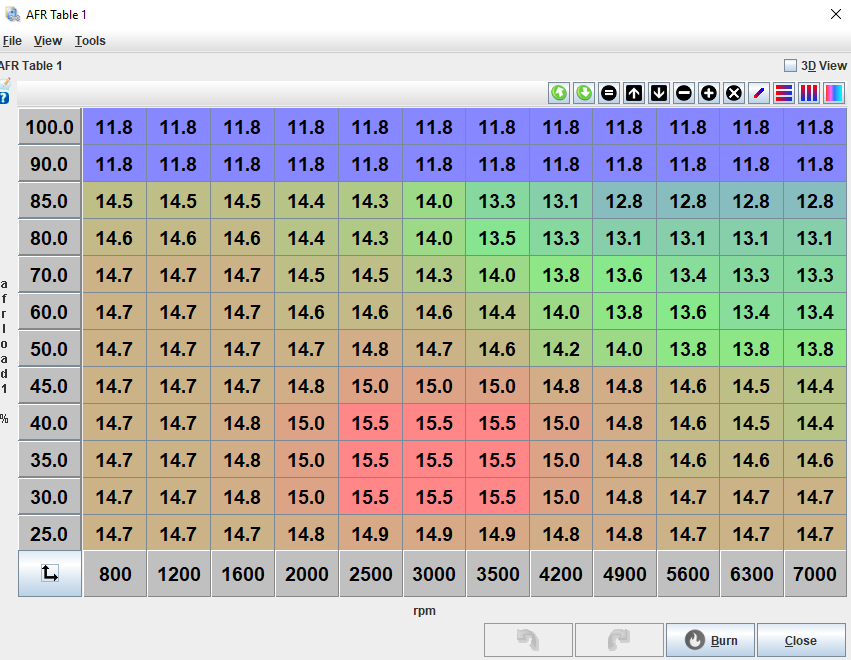The height and width of the screenshot is (660, 851).
Task: Select cell at 85.0 load, 3000 rpm
Action: click(x=434, y=201)
